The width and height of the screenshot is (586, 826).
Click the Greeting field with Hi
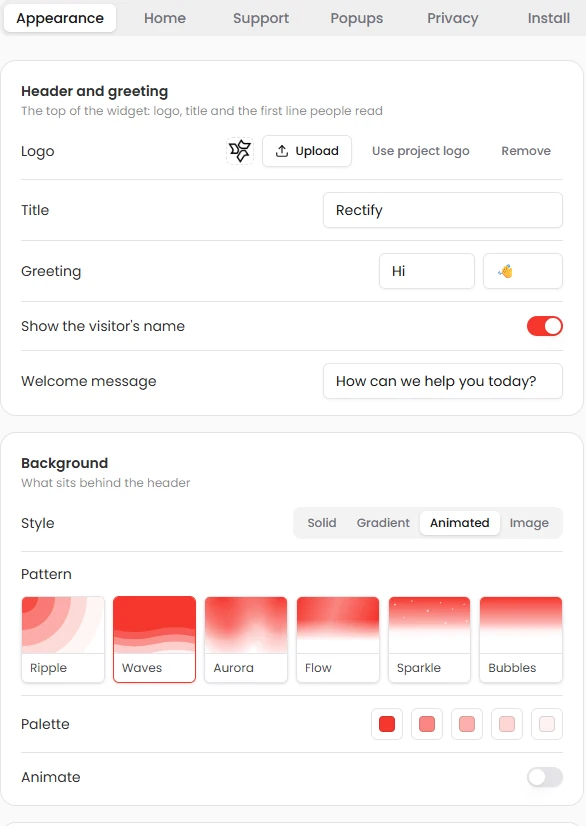coord(427,271)
